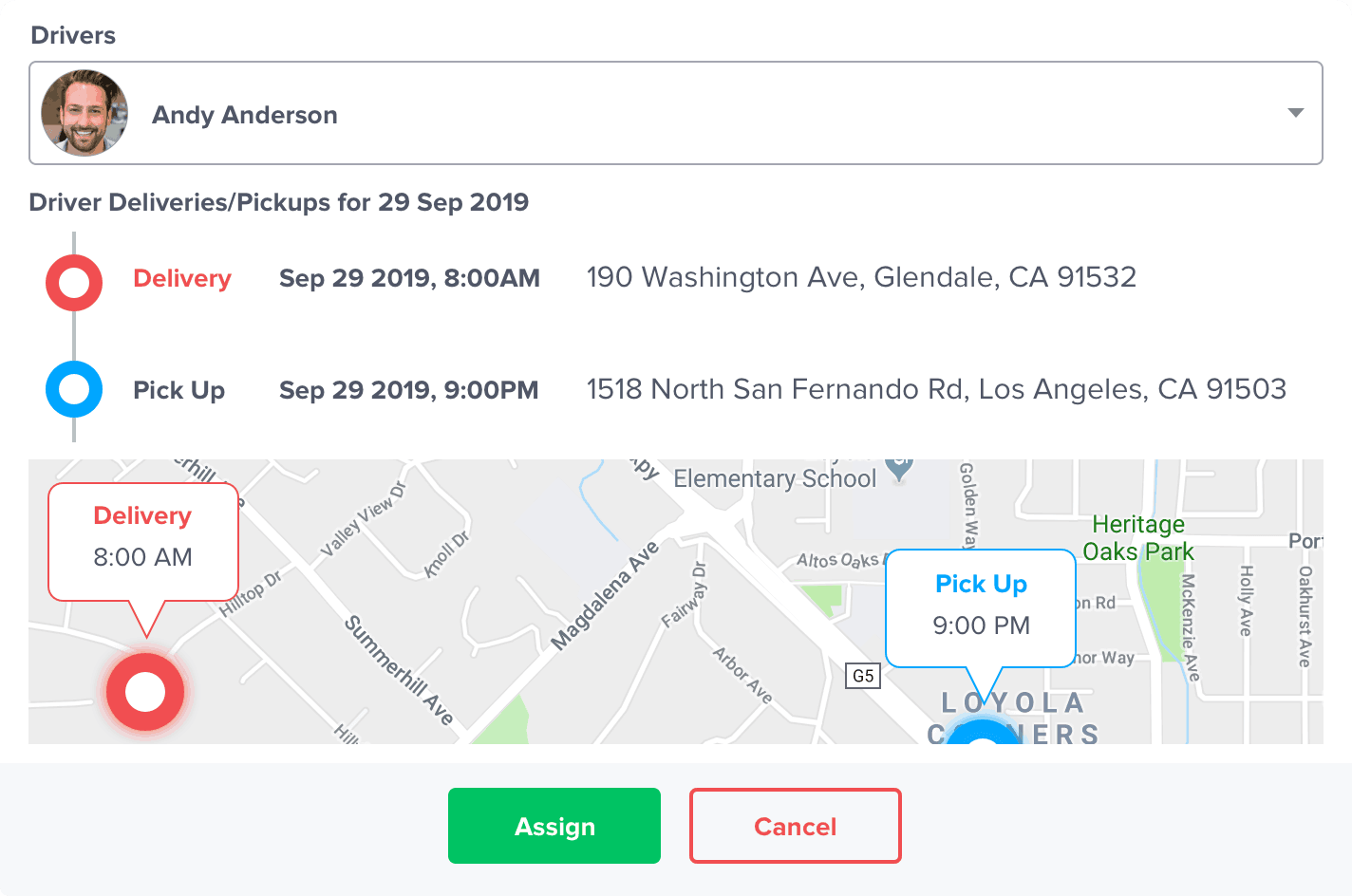Select the red delivery marker on map
Viewport: 1352px width, 896px height.
(x=145, y=692)
